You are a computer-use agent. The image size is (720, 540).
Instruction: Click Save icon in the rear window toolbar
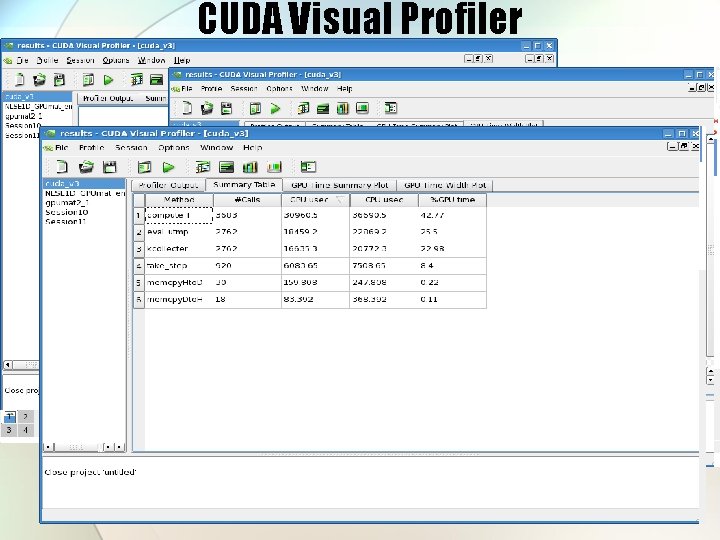59,80
